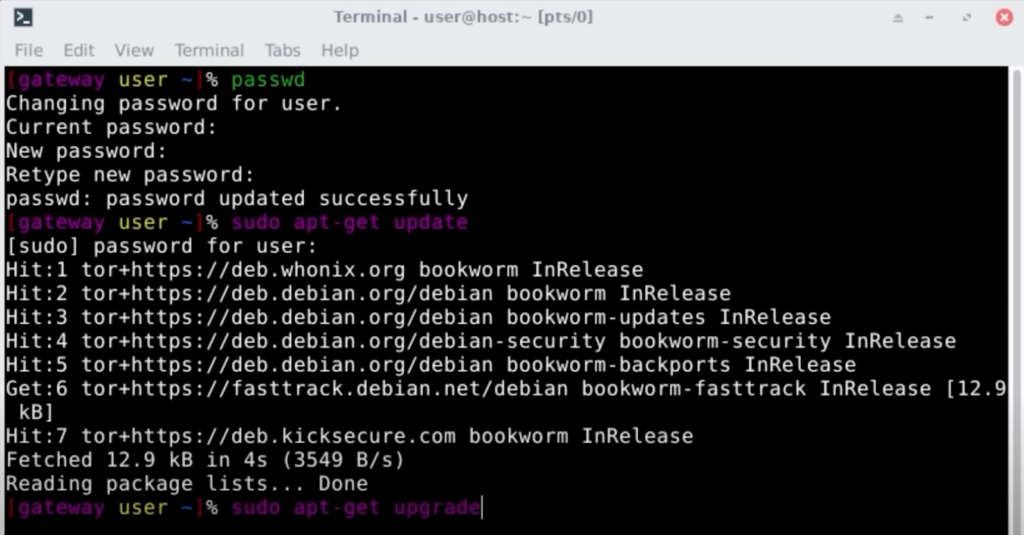Open the Edit menu
Image resolution: width=1024 pixels, height=535 pixels.
pos(78,50)
